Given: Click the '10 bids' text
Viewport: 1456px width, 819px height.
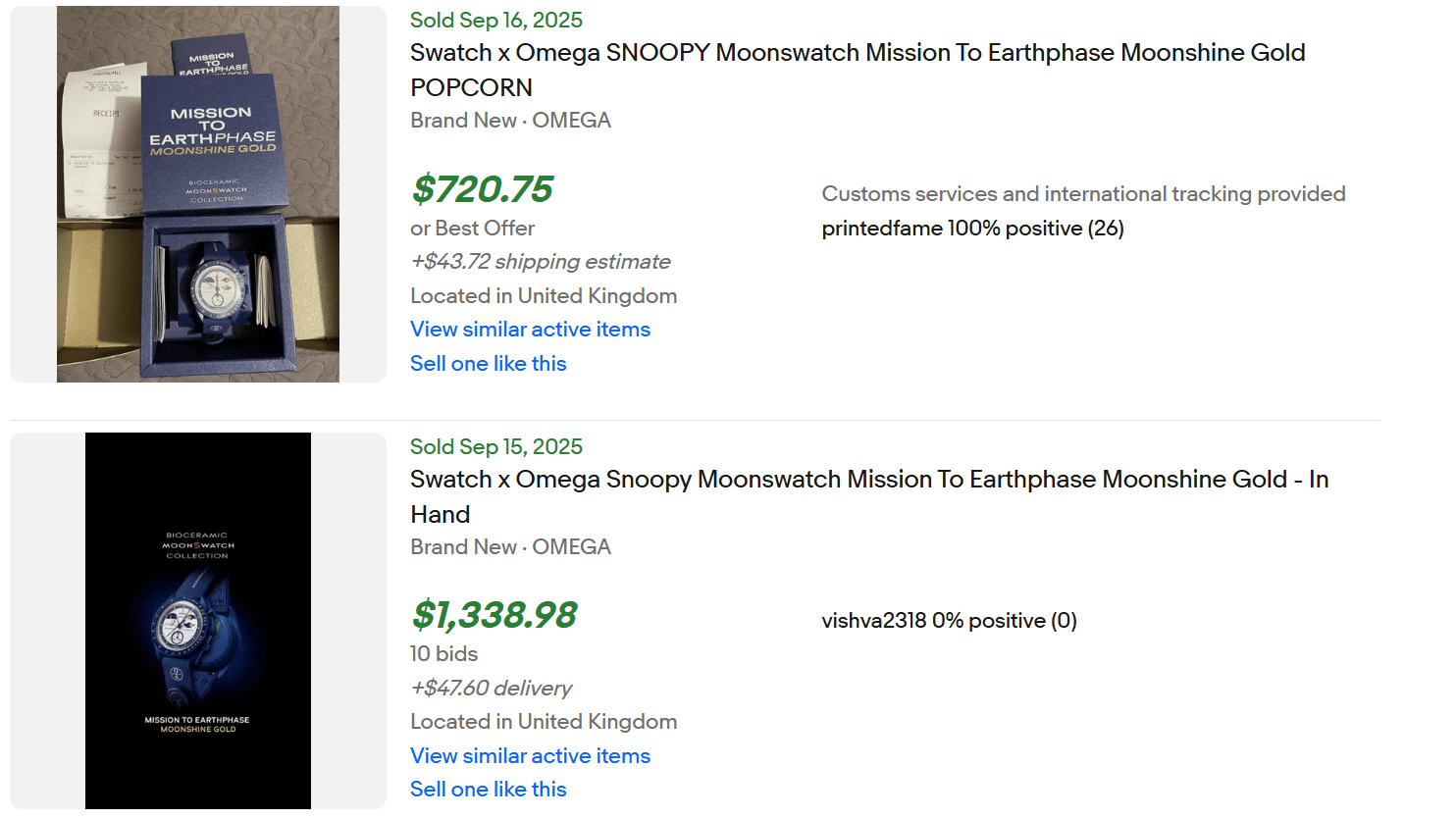Looking at the screenshot, I should coord(443,654).
